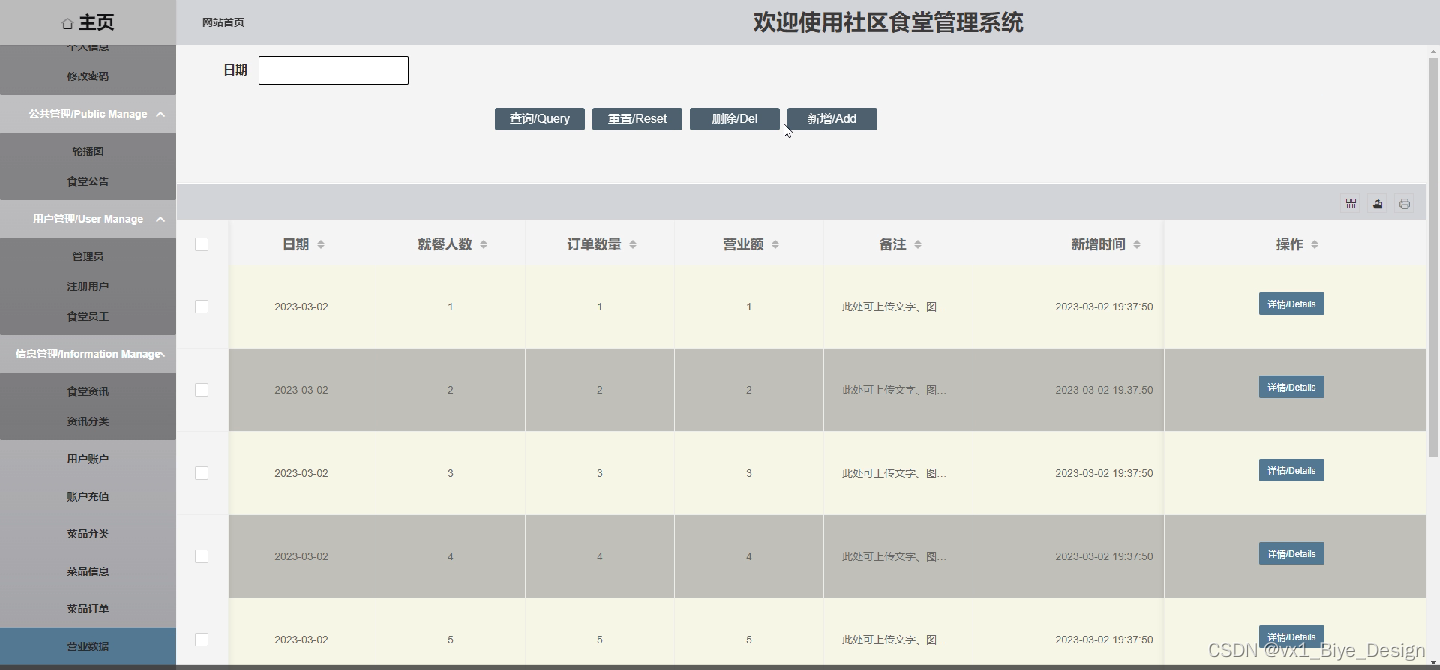
Task: Open 食堂资讯 in the sidebar
Action: click(88, 392)
